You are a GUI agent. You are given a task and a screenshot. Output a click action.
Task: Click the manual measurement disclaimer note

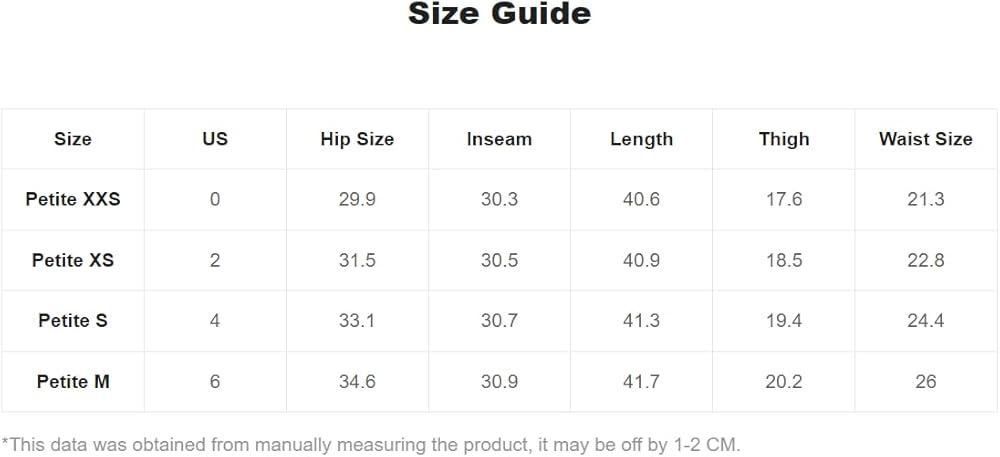coord(371,444)
